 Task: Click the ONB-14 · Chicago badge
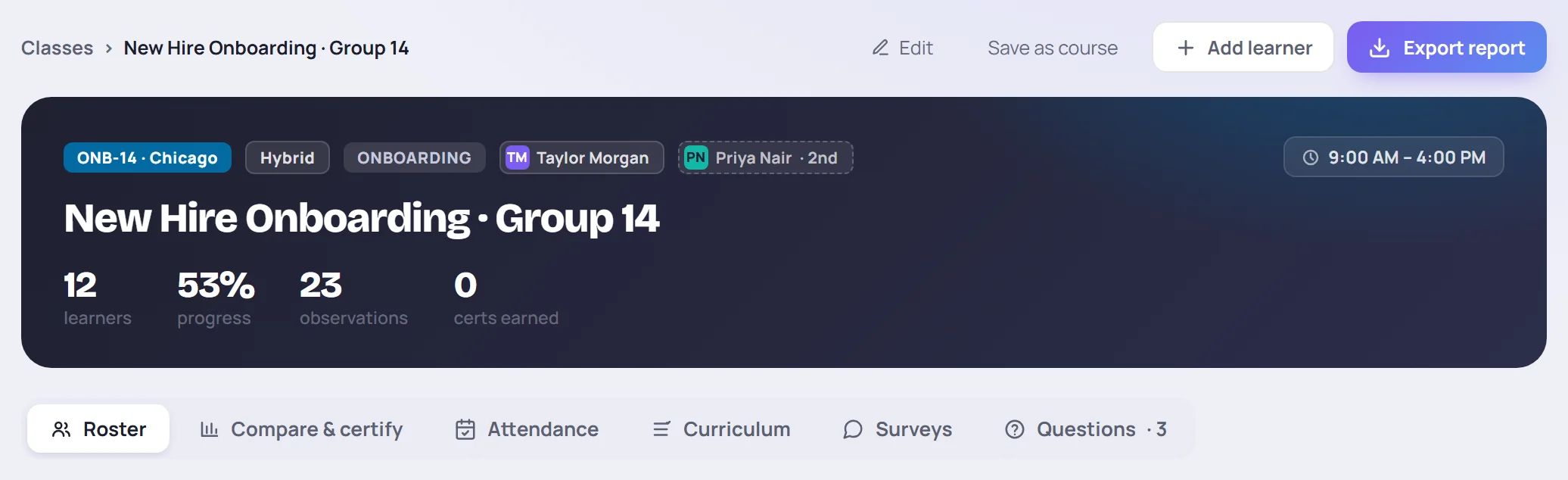point(148,157)
